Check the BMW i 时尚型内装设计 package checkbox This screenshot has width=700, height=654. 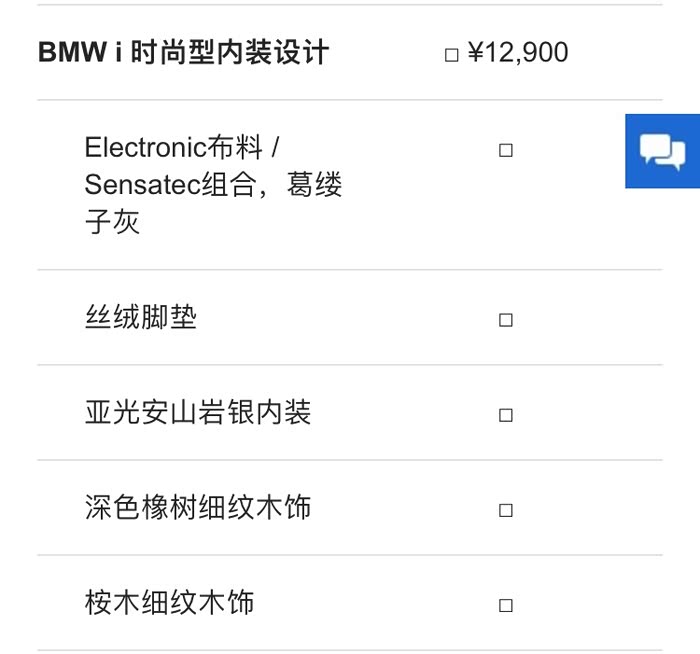click(451, 54)
